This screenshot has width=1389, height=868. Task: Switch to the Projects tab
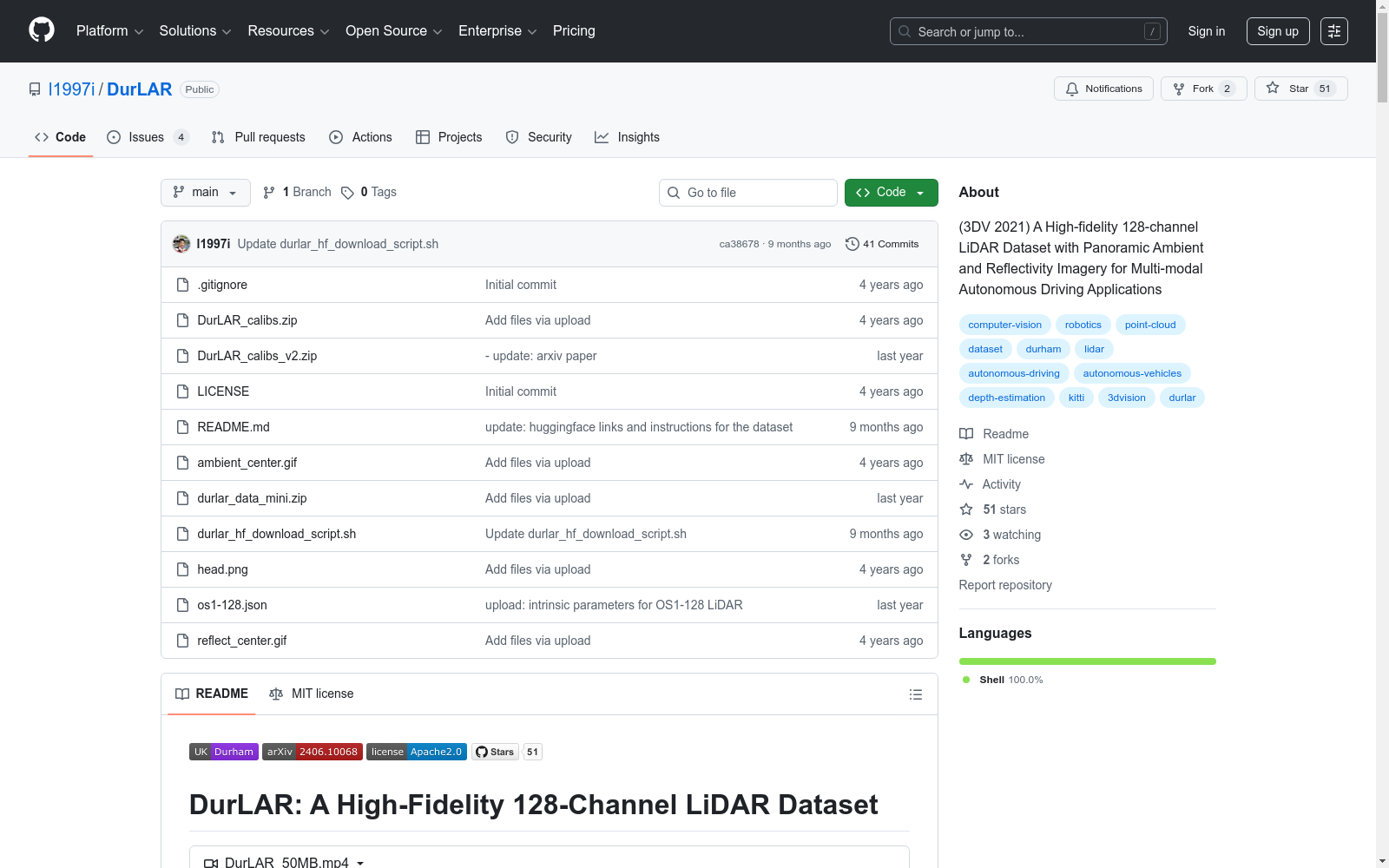(449, 137)
